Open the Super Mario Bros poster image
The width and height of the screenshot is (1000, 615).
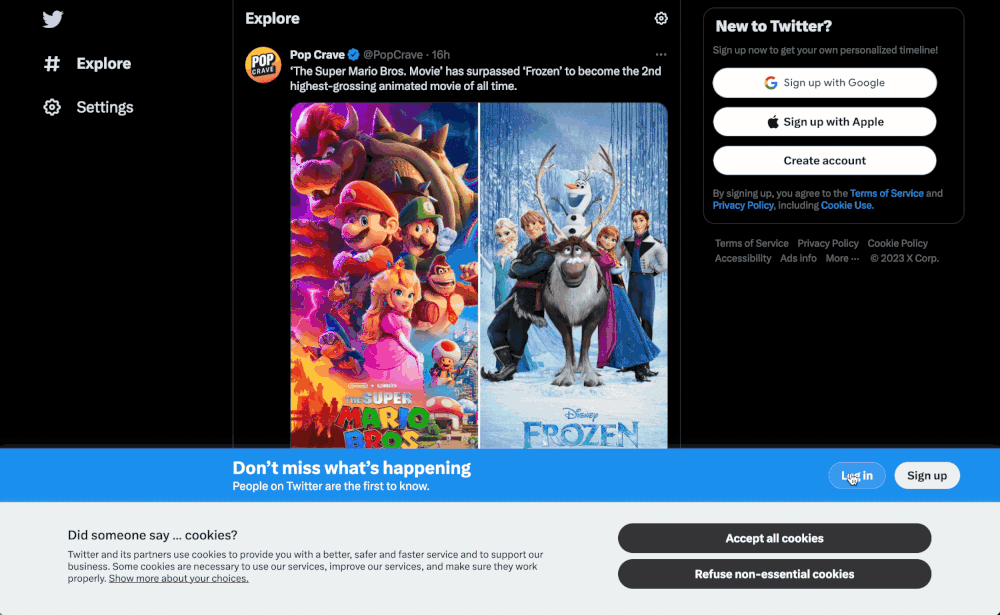tap(384, 276)
